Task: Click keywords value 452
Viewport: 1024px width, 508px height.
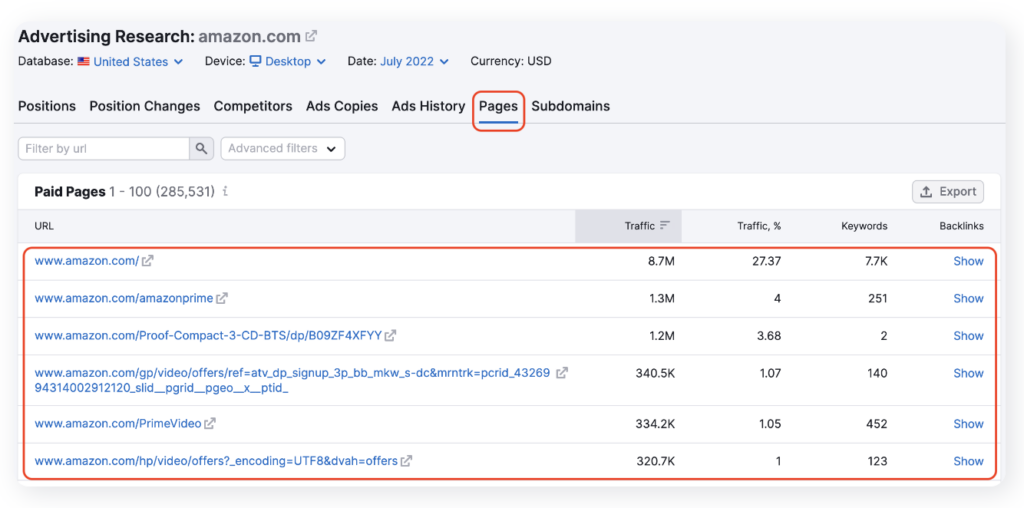Action: tap(876, 424)
